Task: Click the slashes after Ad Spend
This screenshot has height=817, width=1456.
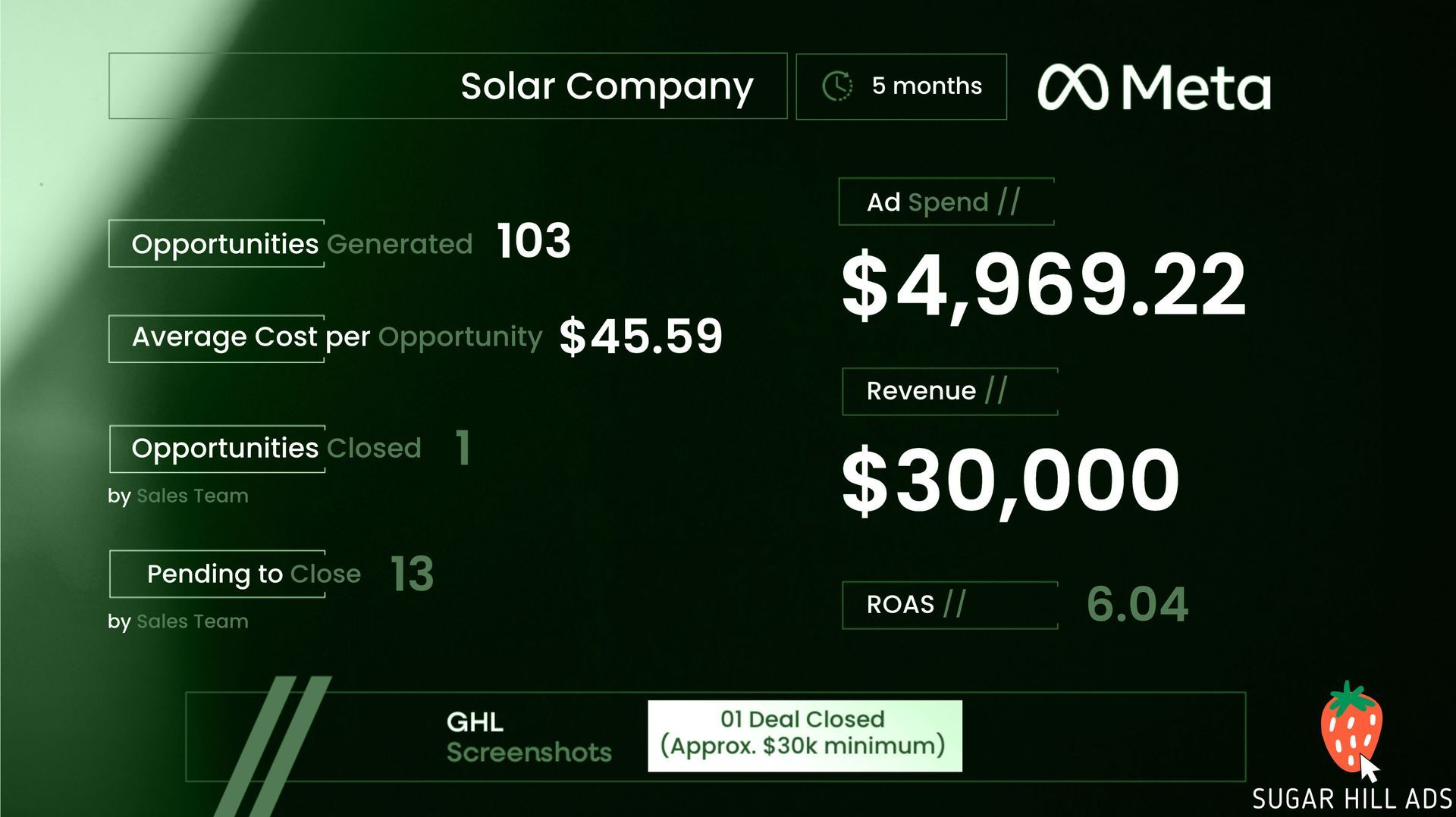Action: pyautogui.click(x=1009, y=202)
